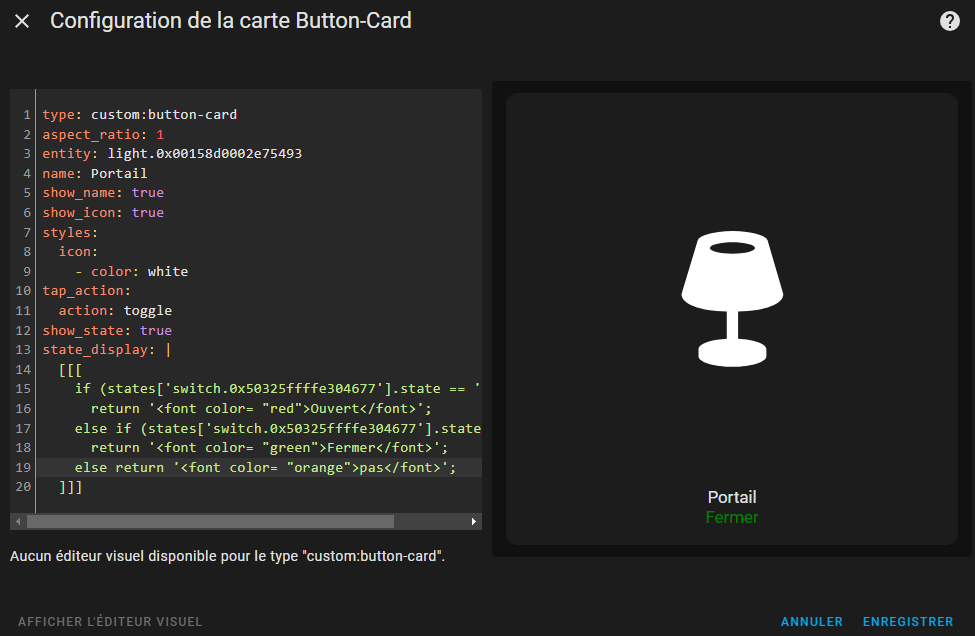Click AFFICHER L'ÉDITEUR VISUEL
The width and height of the screenshot is (975, 636).
(x=110, y=622)
